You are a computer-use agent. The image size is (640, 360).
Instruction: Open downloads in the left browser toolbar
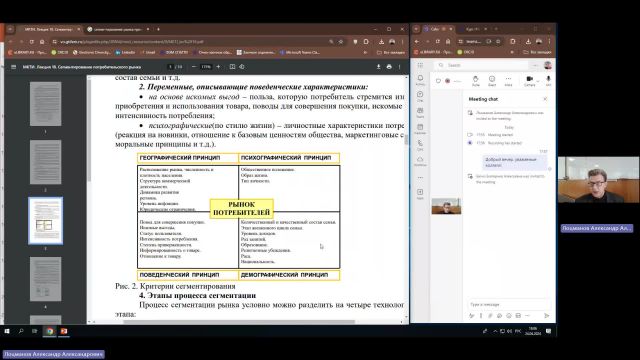tap(381, 42)
